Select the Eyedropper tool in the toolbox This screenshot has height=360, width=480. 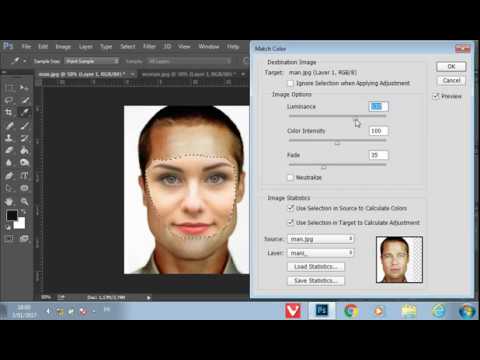click(x=24, y=112)
